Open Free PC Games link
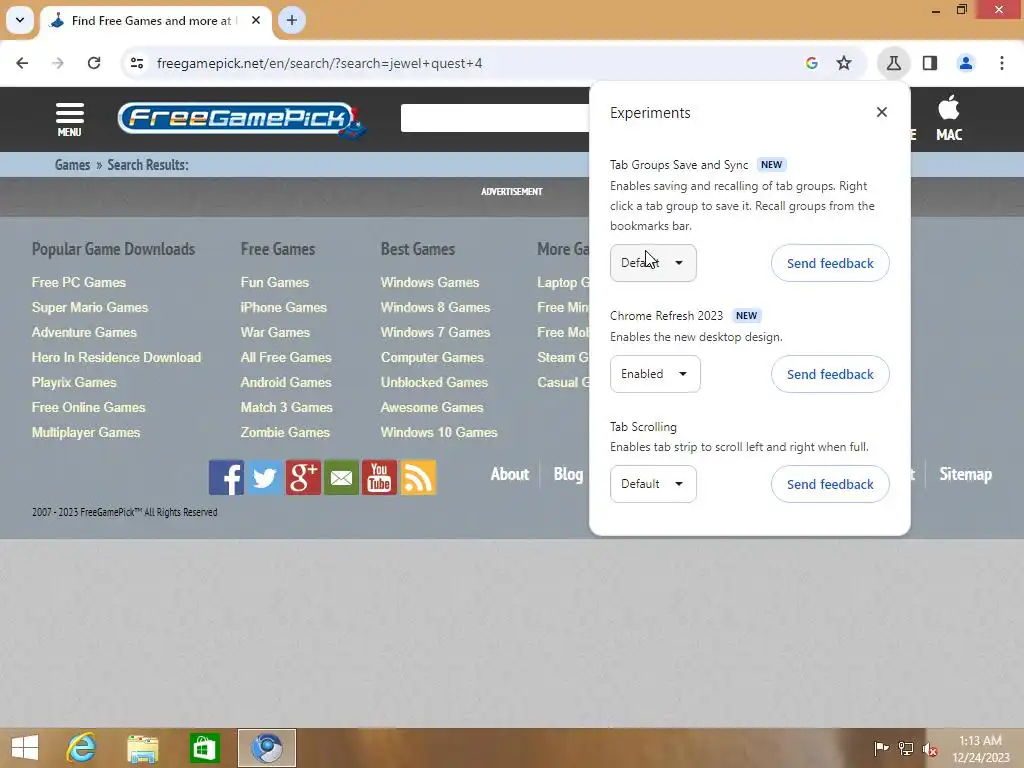Image resolution: width=1024 pixels, height=768 pixels. [79, 282]
